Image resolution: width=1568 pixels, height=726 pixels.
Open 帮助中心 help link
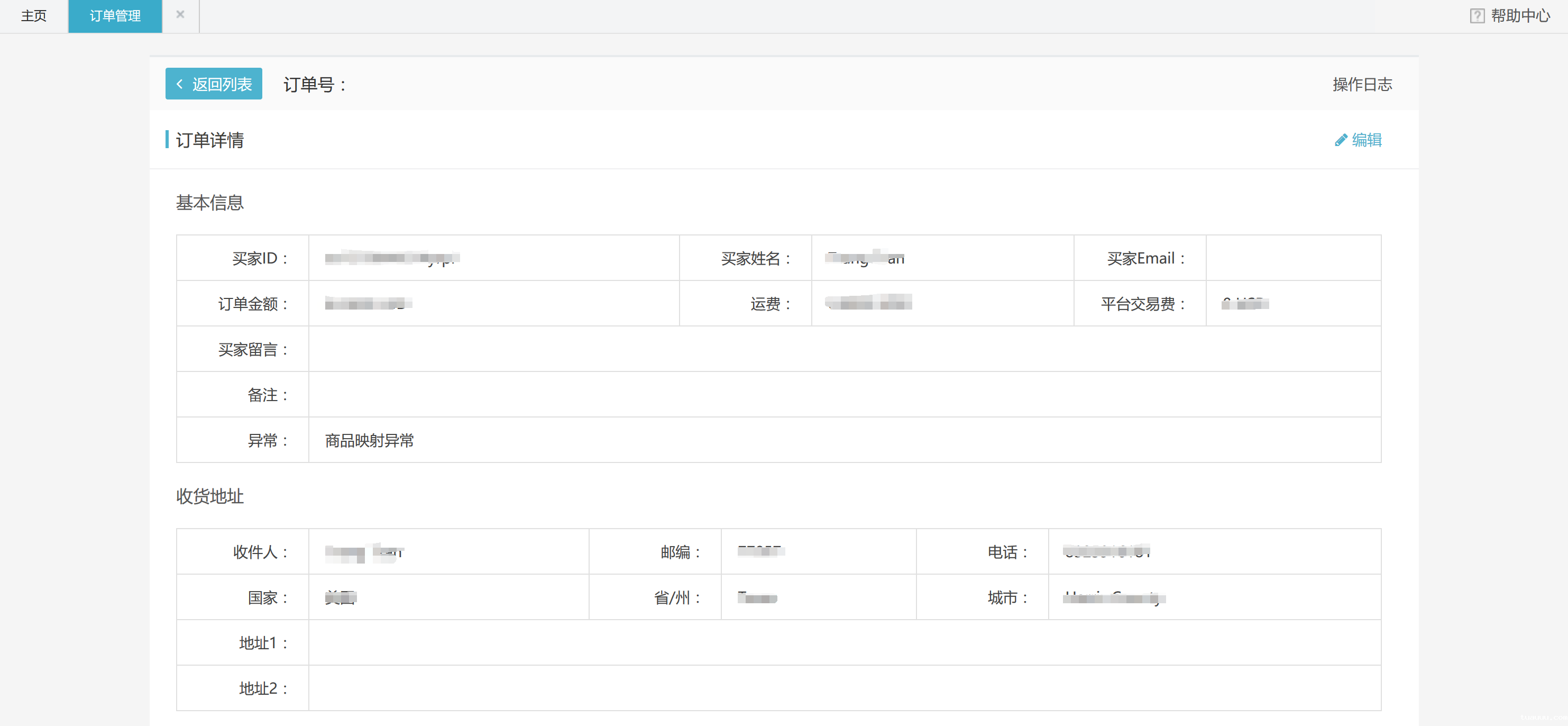click(1520, 16)
